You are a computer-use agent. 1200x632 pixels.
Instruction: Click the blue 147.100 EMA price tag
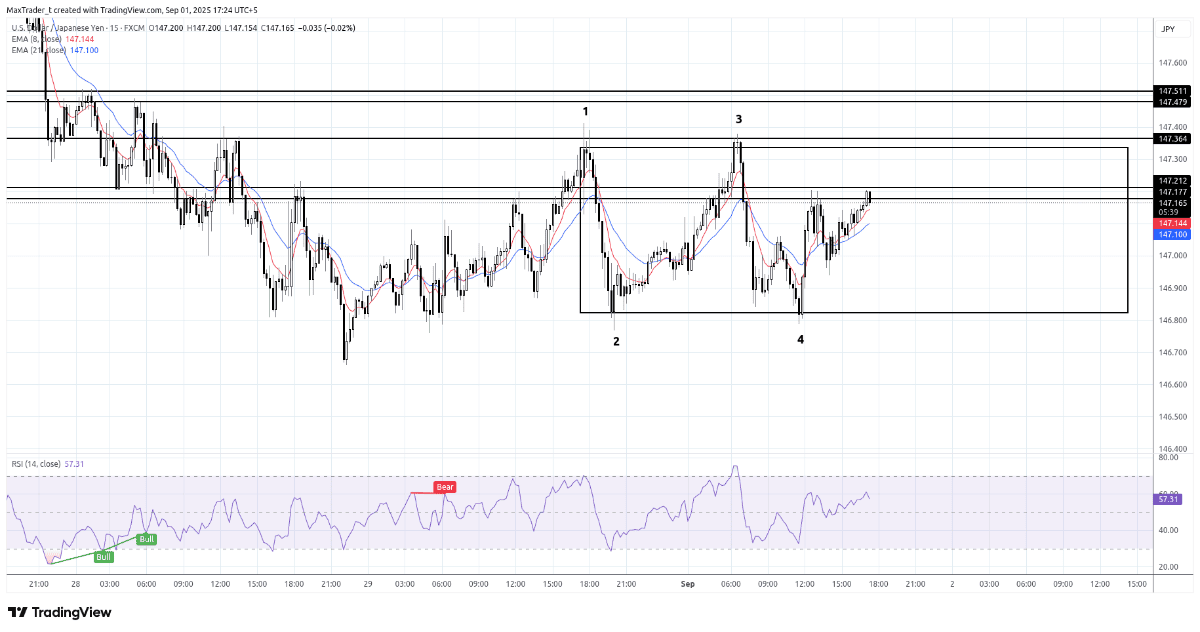point(1173,234)
